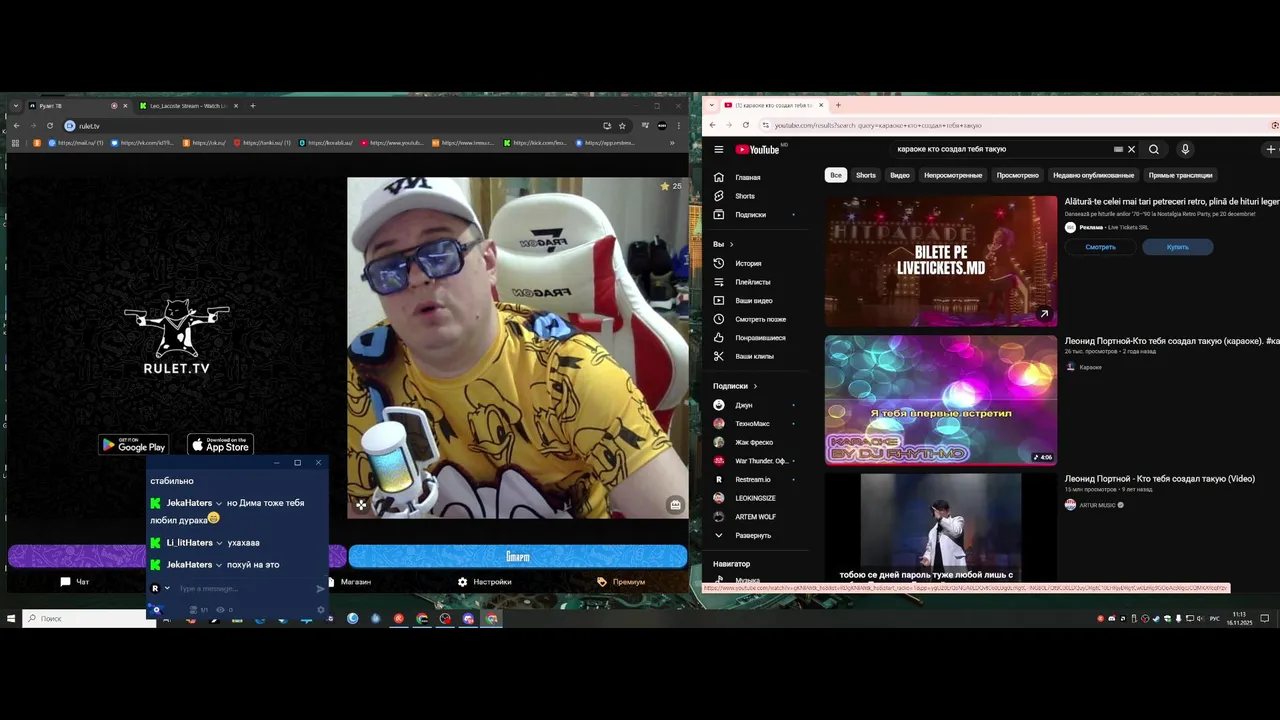Click the gift icon on the webcam video
The image size is (1280, 720).
click(675, 505)
